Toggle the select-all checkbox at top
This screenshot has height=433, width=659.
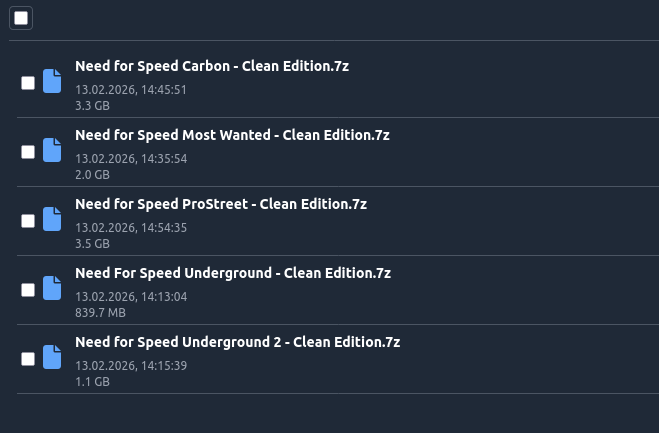(x=21, y=18)
